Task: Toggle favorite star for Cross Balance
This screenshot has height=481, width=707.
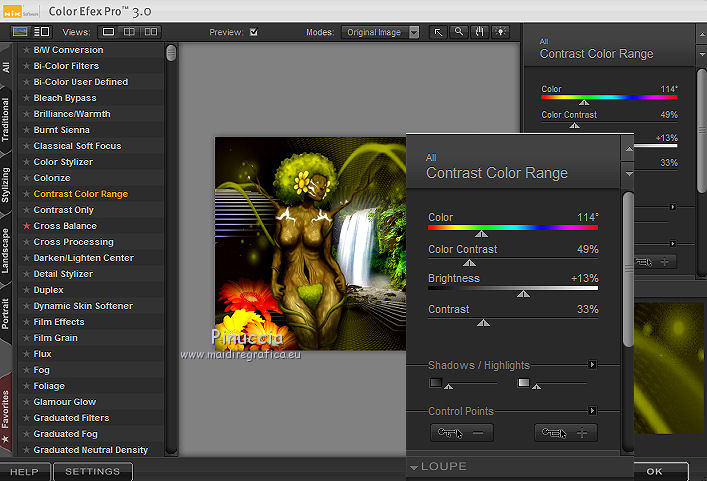Action: 27,226
